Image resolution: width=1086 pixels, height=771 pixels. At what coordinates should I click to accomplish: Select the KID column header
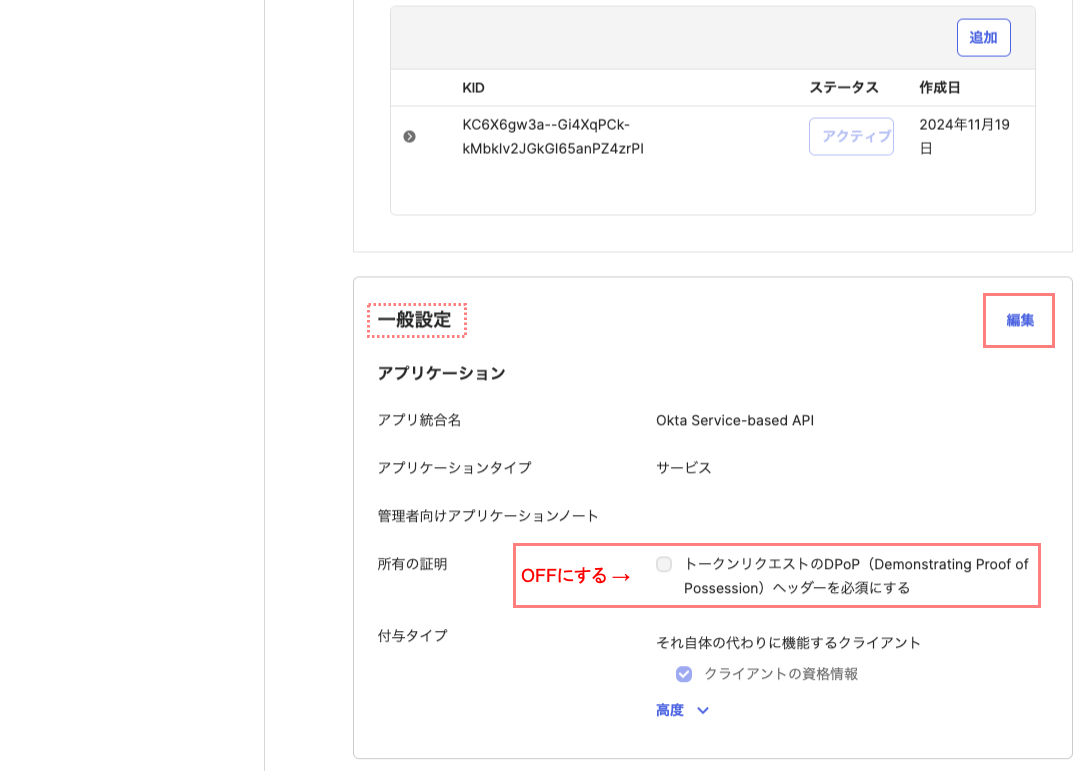coord(473,88)
